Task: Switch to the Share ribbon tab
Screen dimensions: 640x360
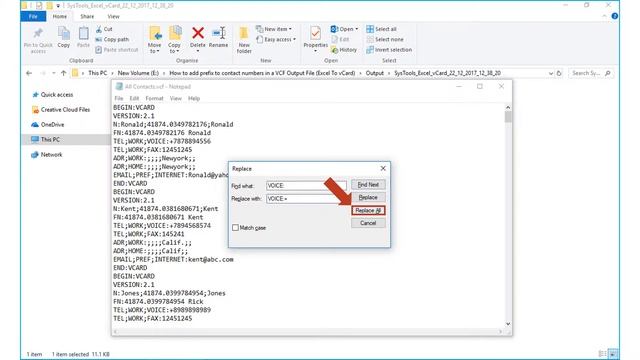Action: tap(87, 16)
